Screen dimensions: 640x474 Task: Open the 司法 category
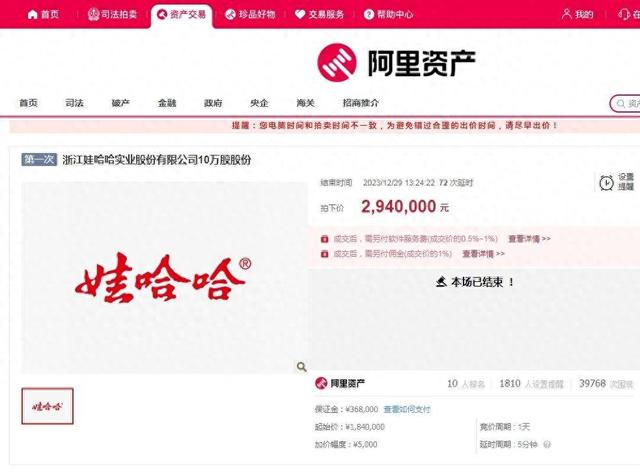click(x=75, y=103)
